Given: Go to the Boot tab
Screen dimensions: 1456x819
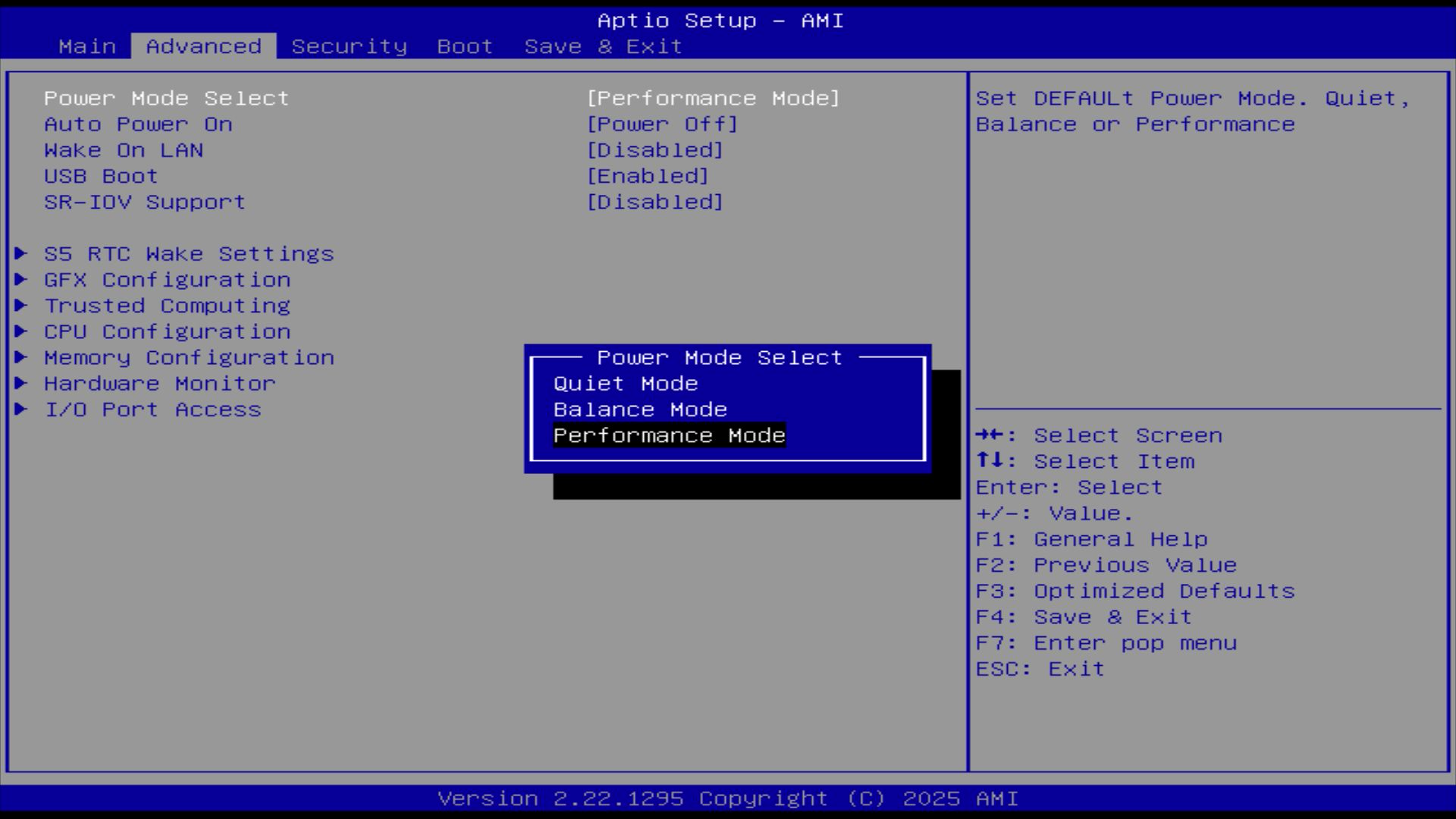Looking at the screenshot, I should pyautogui.click(x=465, y=46).
